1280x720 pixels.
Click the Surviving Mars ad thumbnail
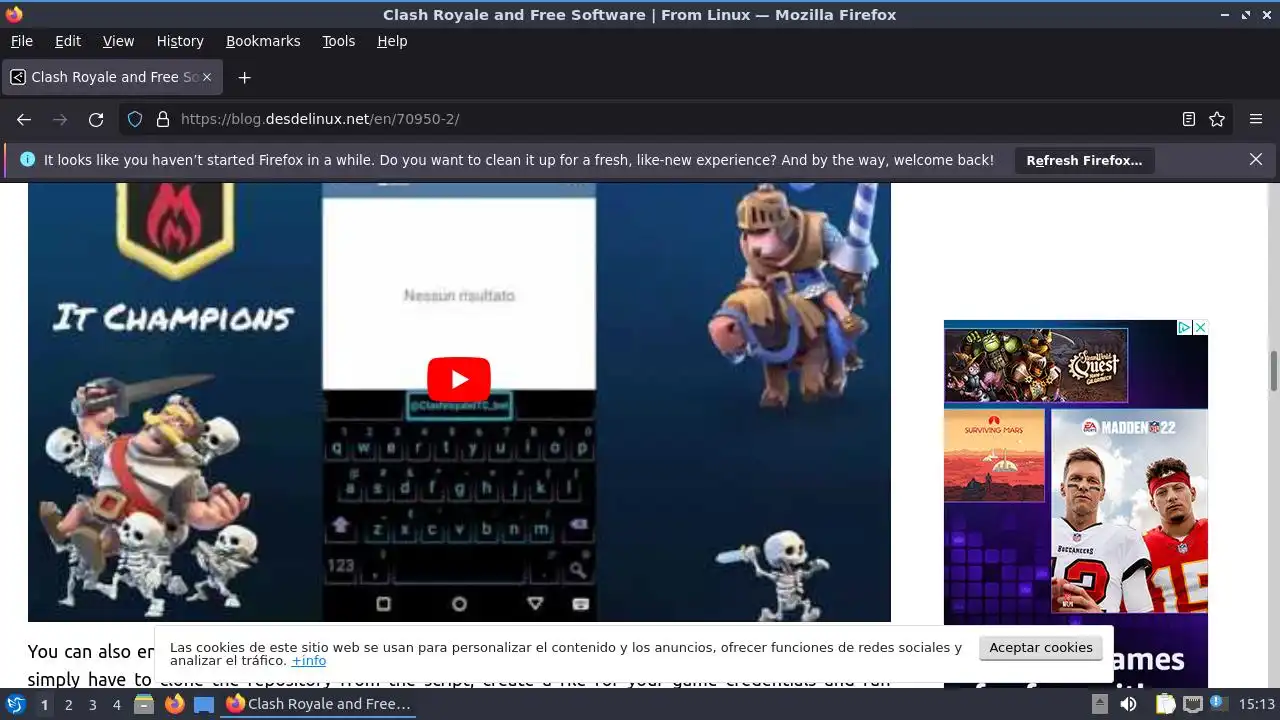tap(994, 455)
